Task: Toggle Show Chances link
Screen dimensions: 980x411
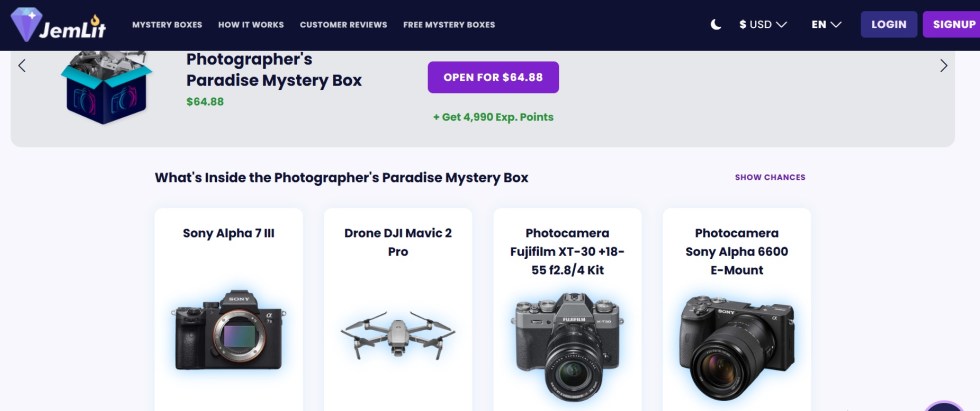Action: coord(770,177)
